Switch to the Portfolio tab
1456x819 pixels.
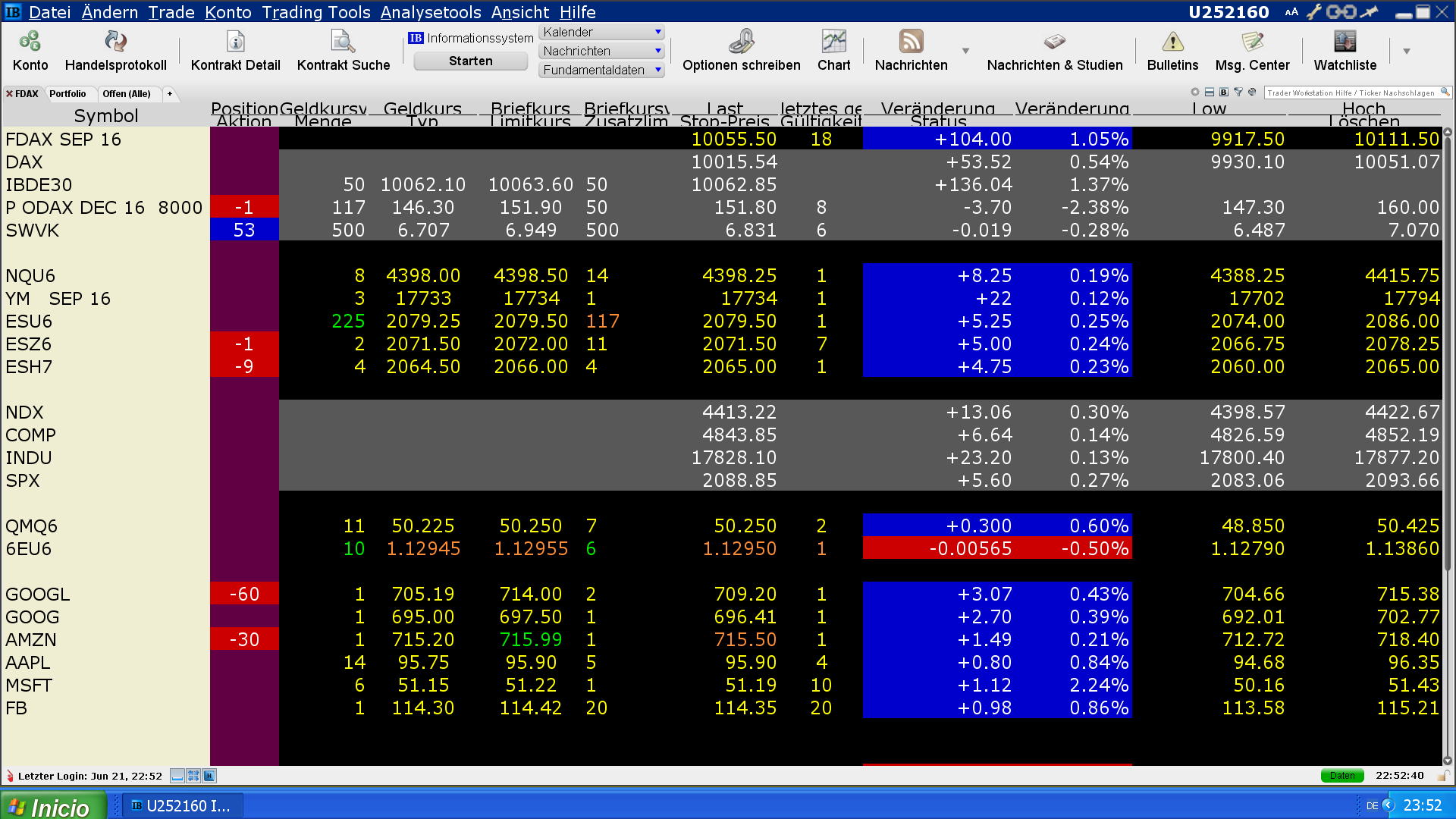coord(68,94)
